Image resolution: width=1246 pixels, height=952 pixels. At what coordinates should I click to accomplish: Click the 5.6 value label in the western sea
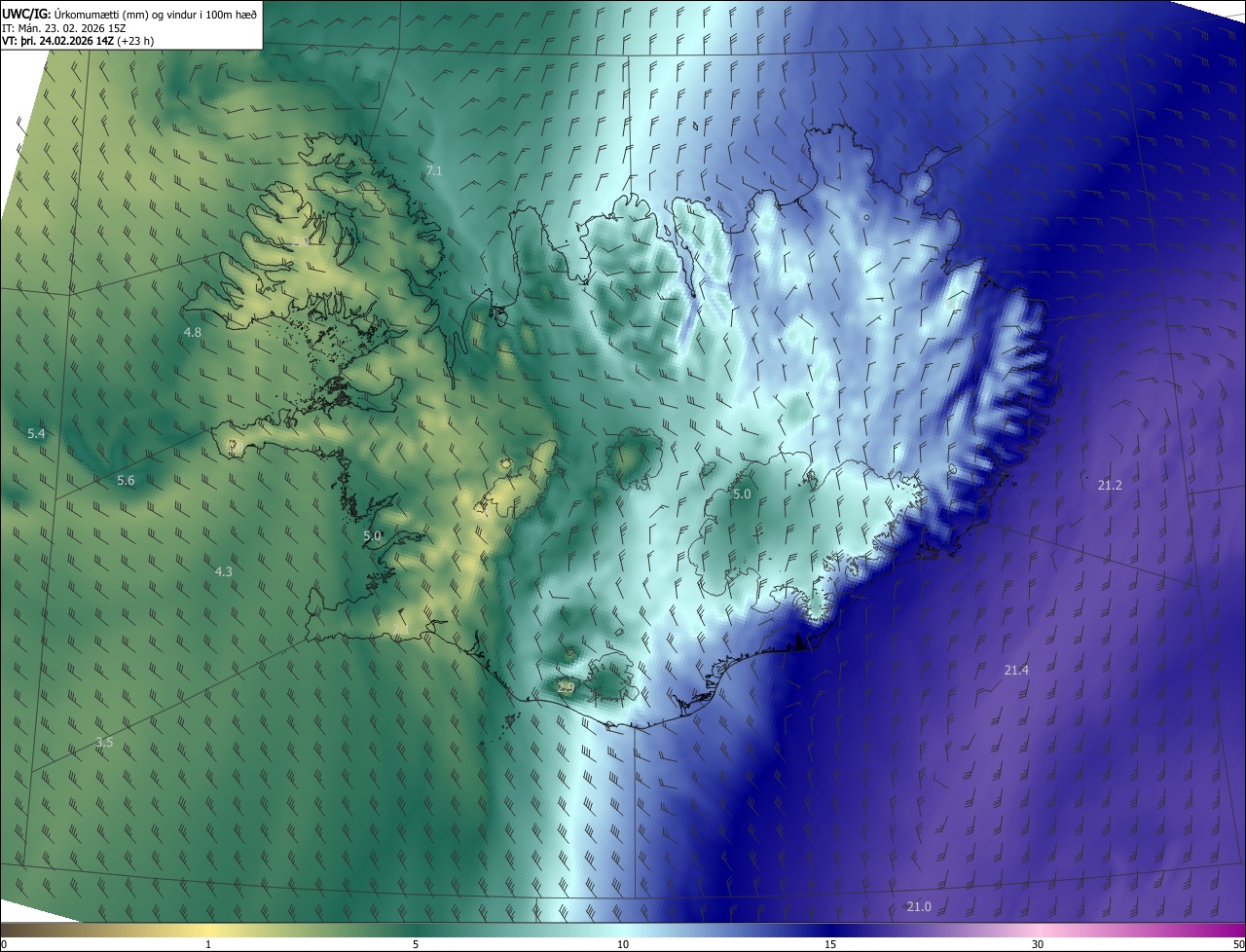pyautogui.click(x=126, y=481)
